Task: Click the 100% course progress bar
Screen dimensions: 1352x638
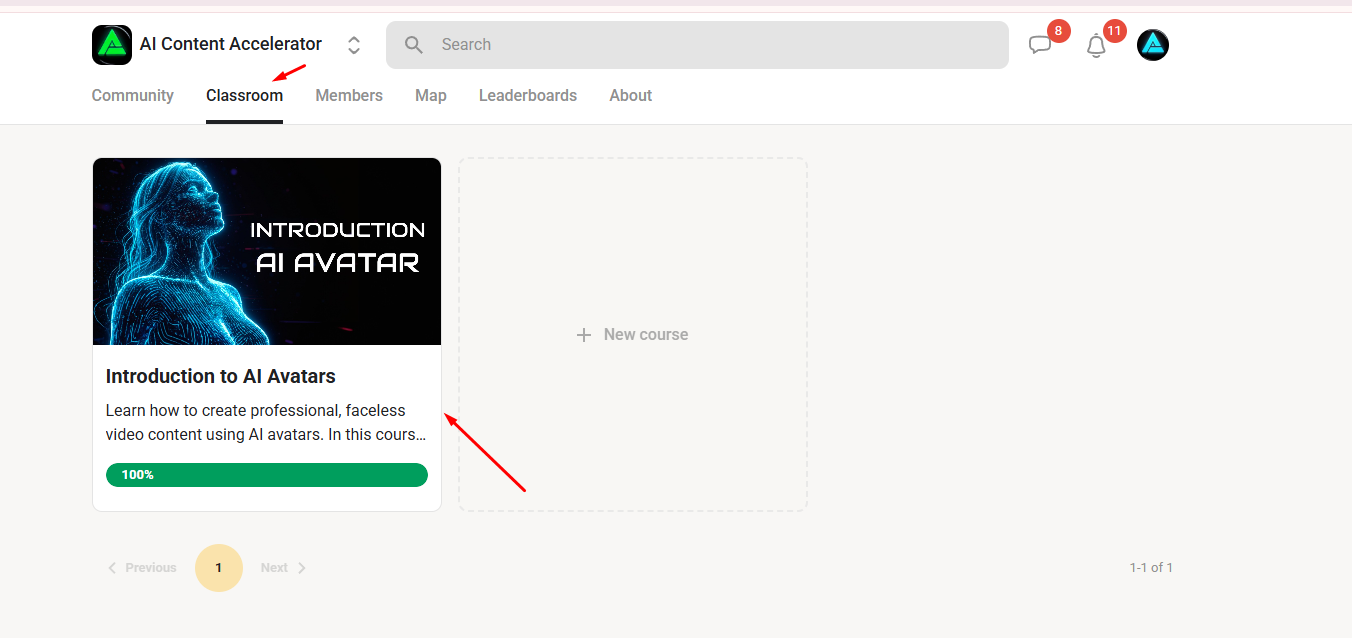Action: [x=266, y=474]
